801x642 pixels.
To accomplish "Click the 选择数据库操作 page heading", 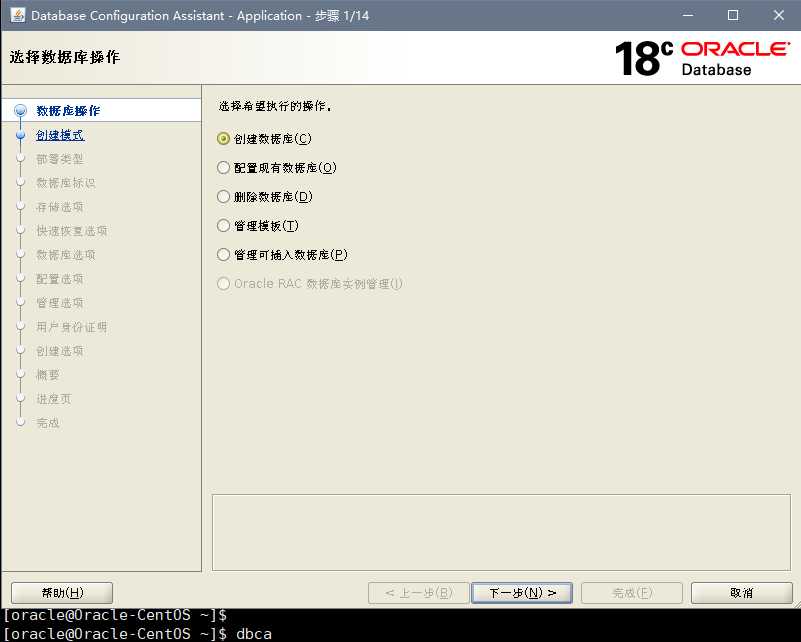I will point(64,57).
